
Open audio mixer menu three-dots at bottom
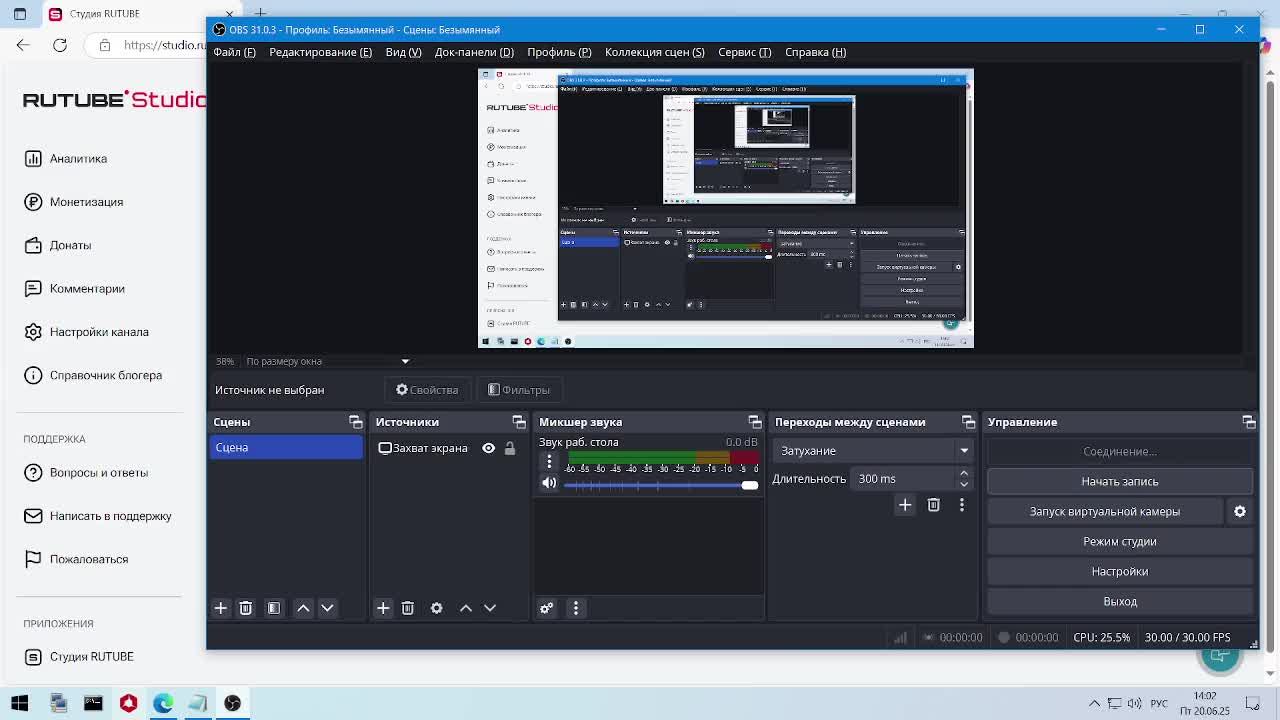[575, 608]
